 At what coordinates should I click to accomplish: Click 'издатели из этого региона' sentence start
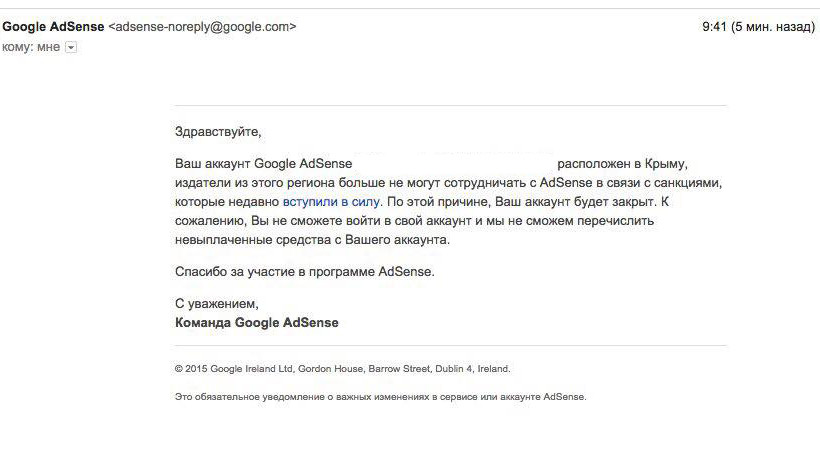coord(255,183)
